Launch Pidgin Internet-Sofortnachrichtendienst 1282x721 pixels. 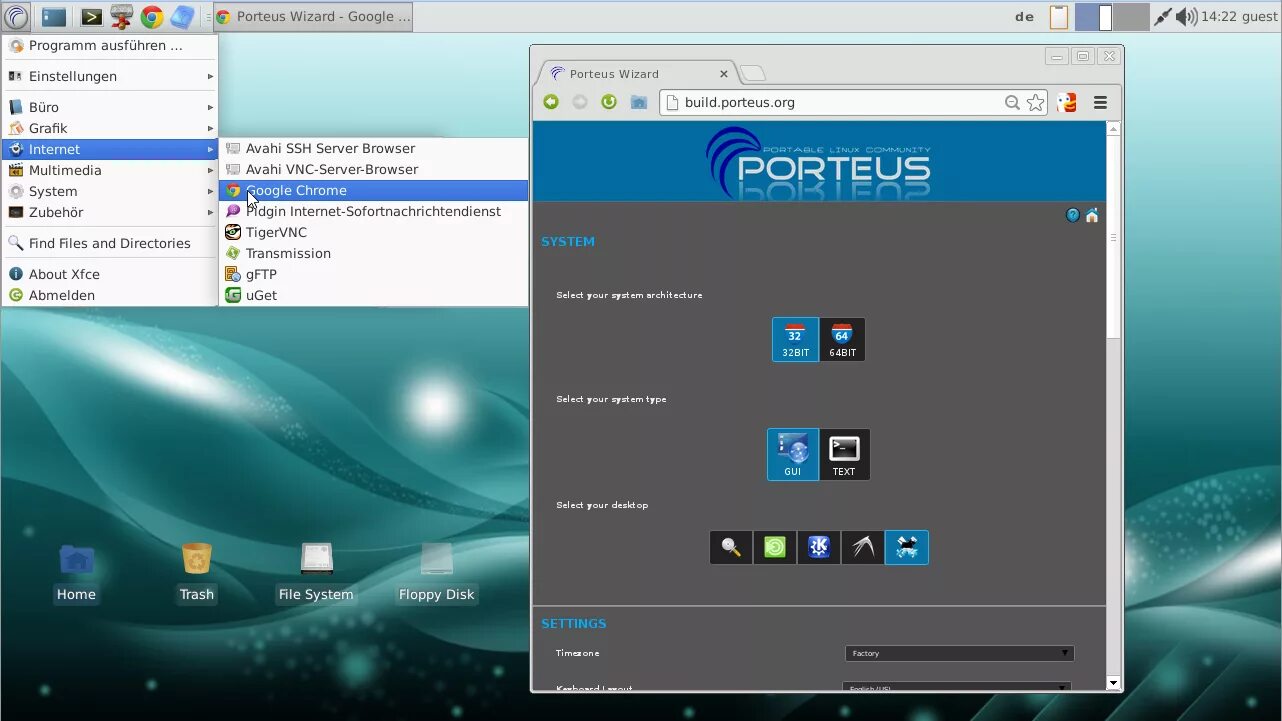373,211
